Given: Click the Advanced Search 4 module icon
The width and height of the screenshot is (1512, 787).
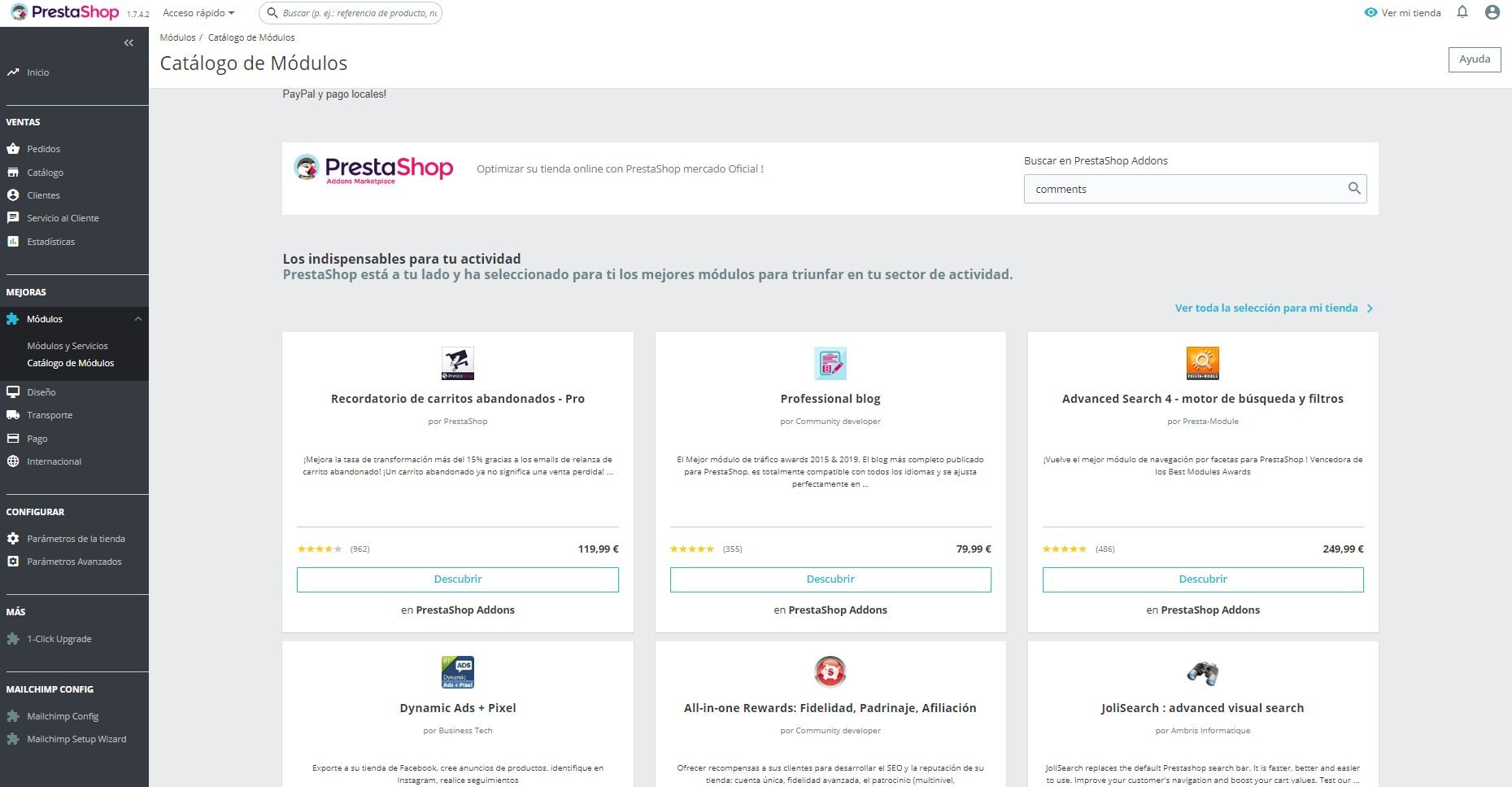Looking at the screenshot, I should coord(1203,364).
